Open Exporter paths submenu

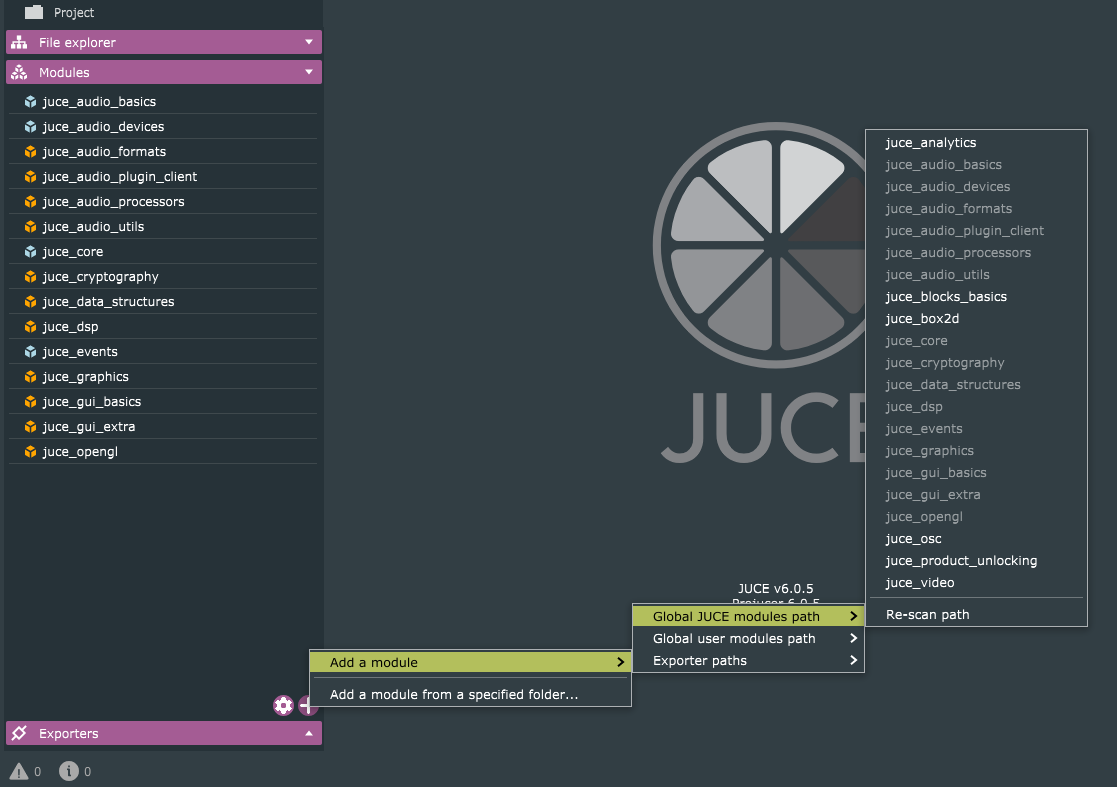(748, 661)
